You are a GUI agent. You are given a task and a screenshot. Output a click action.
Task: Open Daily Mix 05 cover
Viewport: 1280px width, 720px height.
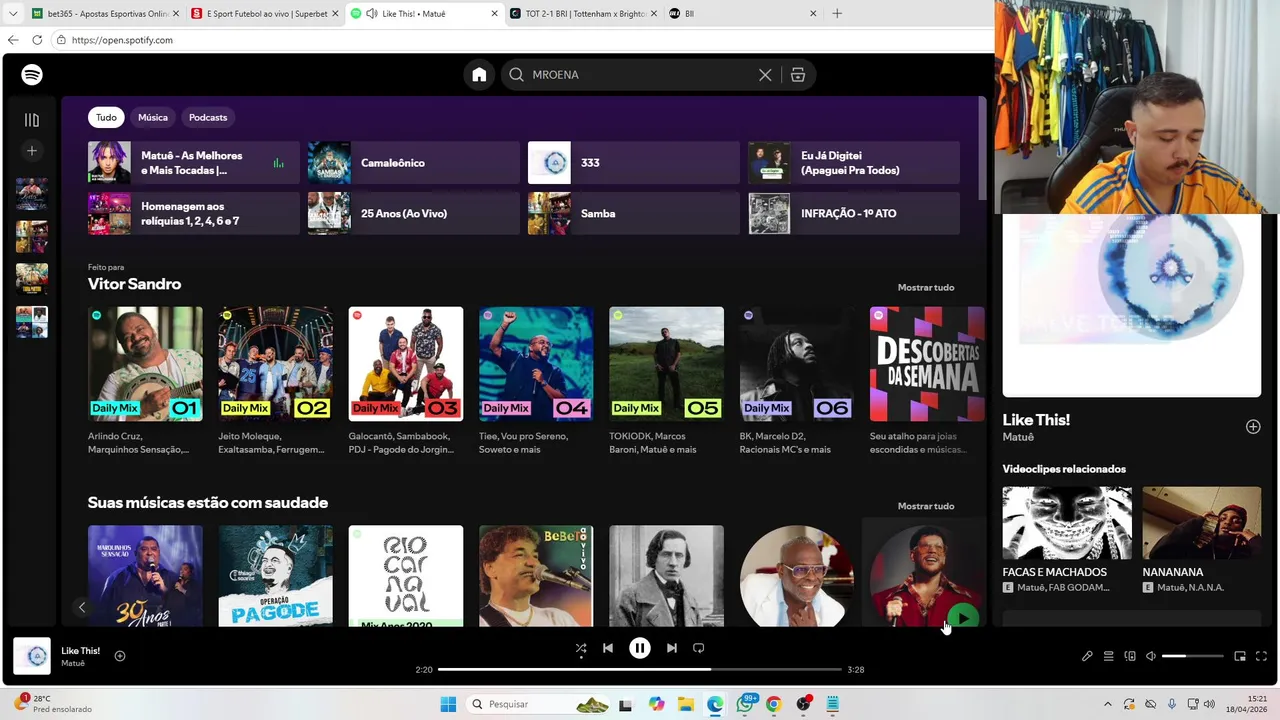(x=666, y=364)
